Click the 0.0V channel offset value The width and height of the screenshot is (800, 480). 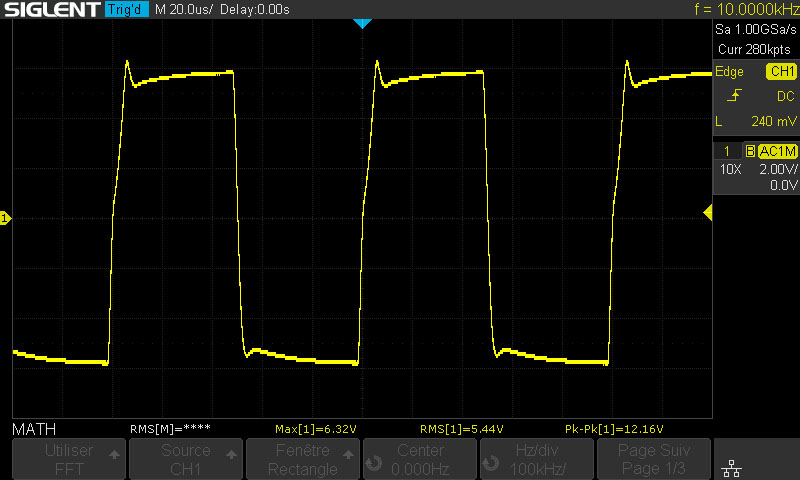click(x=784, y=185)
